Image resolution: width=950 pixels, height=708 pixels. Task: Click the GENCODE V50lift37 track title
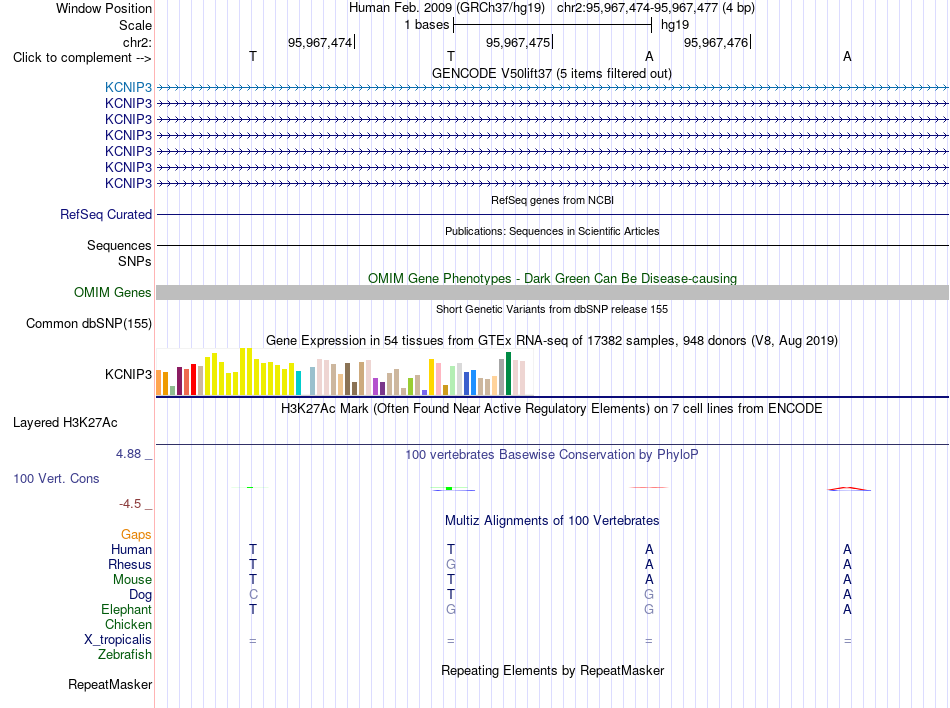coord(551,73)
